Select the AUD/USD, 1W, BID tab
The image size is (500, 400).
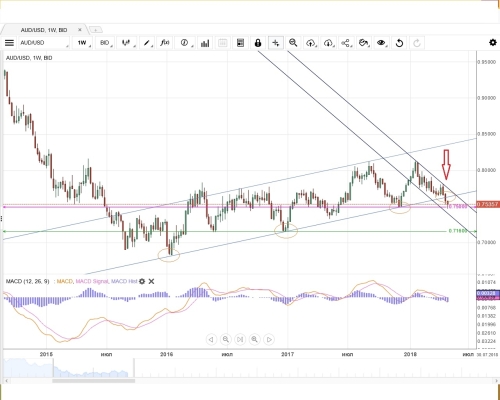click(x=44, y=30)
